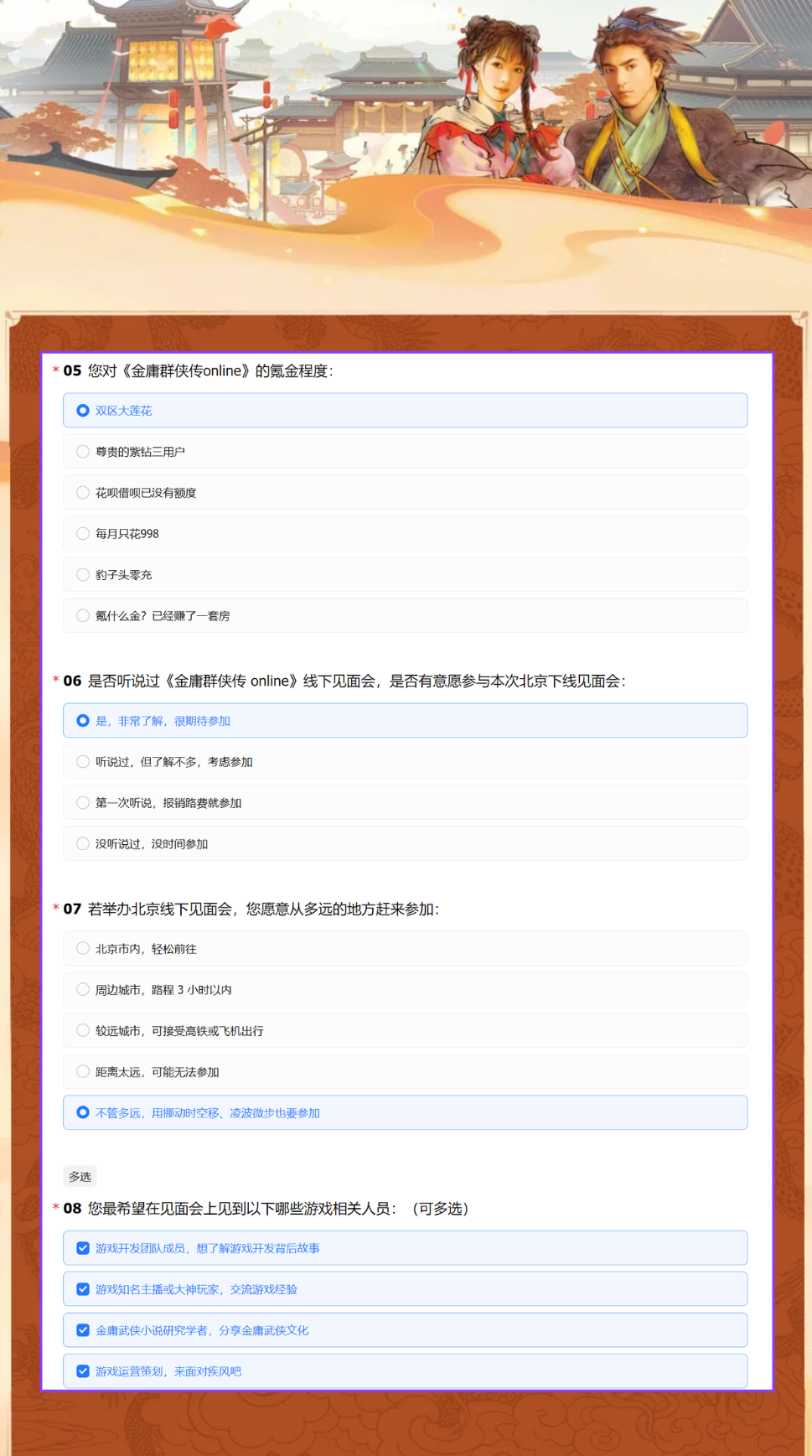Click the 多选 tag label

point(80,1177)
